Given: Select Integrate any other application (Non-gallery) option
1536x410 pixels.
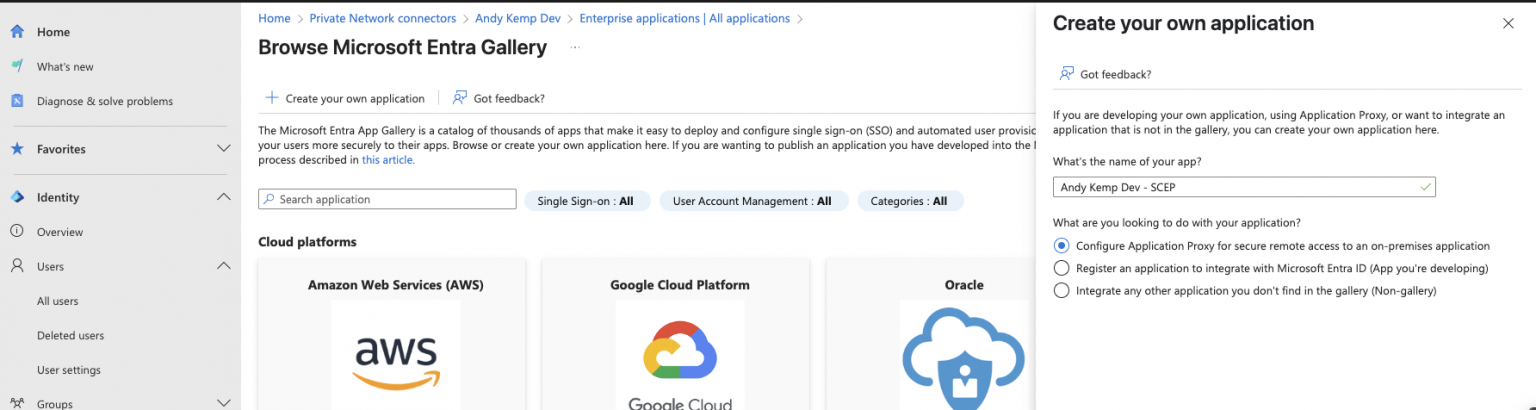Looking at the screenshot, I should click(x=1062, y=290).
